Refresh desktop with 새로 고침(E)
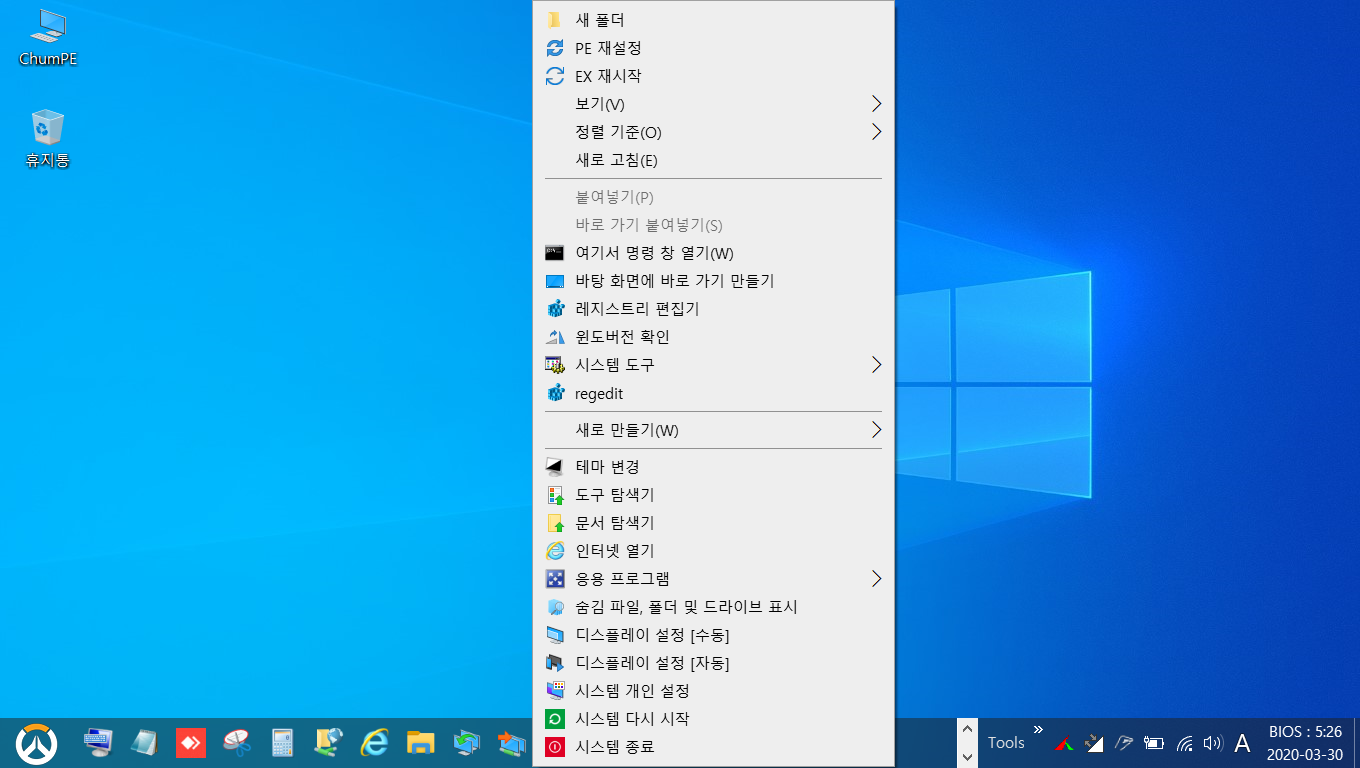Screen dimensions: 1360x768 tap(712, 159)
